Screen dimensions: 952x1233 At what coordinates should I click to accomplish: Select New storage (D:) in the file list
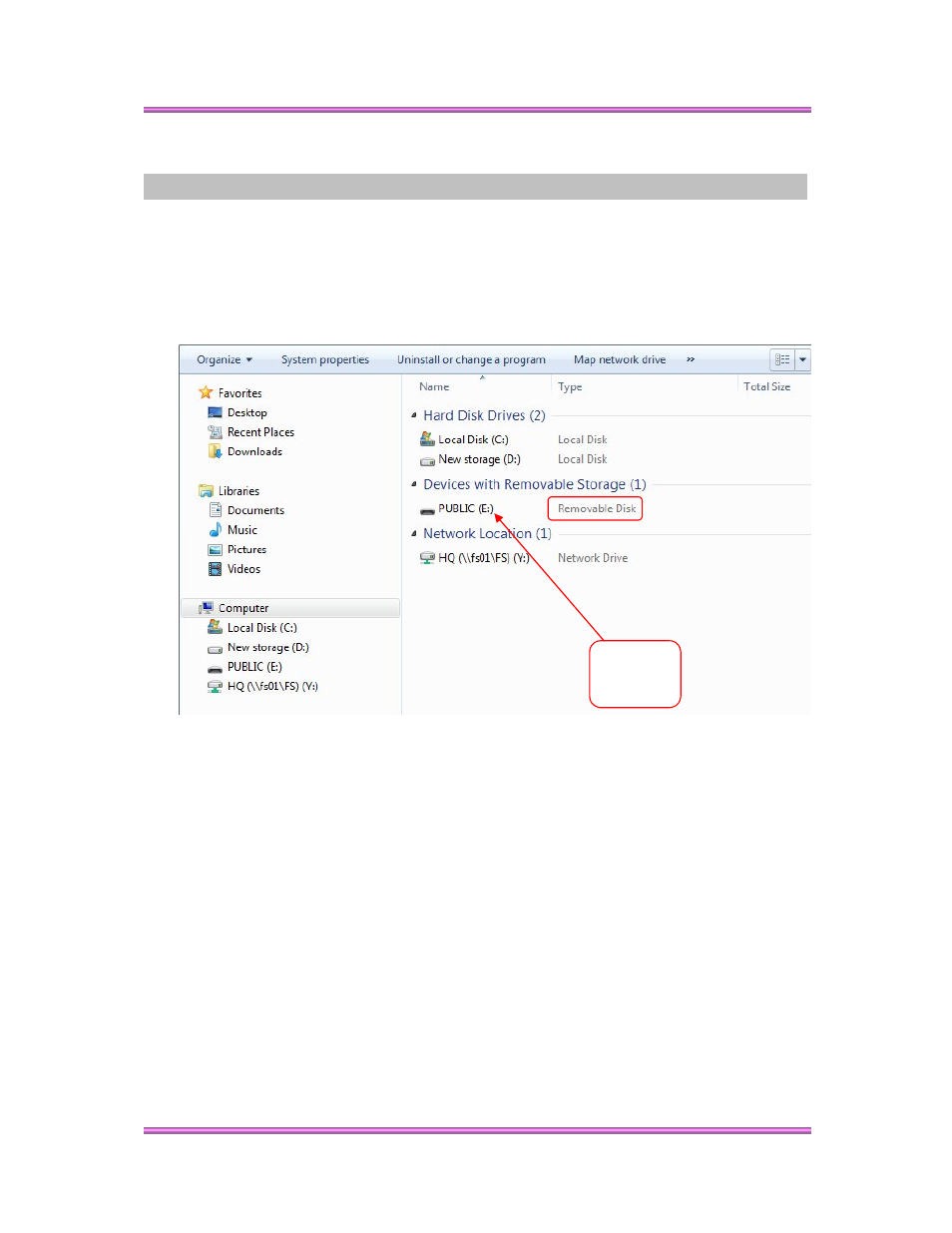480,460
